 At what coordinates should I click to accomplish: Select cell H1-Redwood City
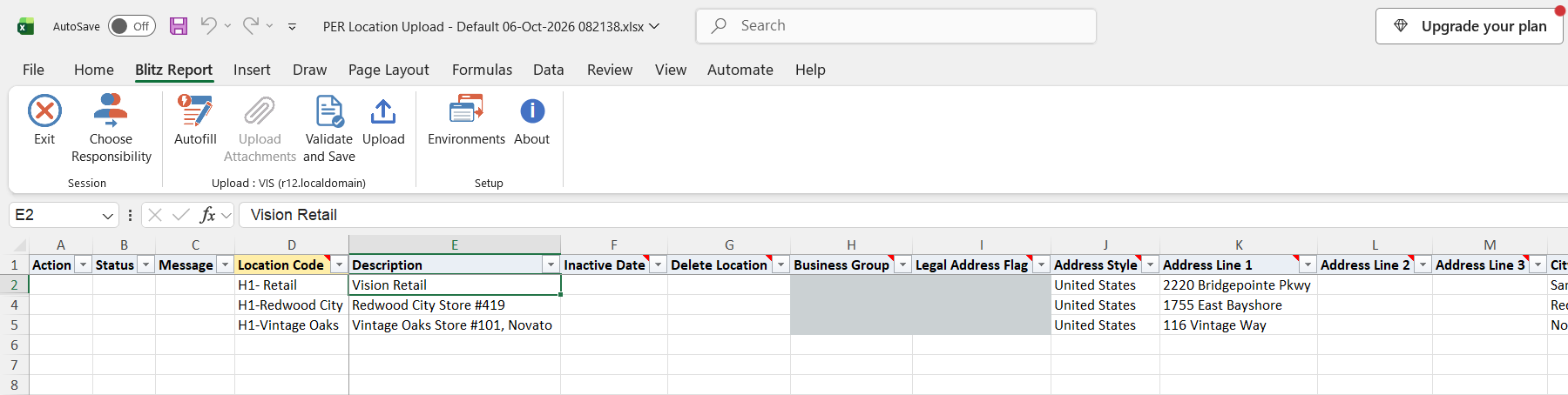coord(291,305)
